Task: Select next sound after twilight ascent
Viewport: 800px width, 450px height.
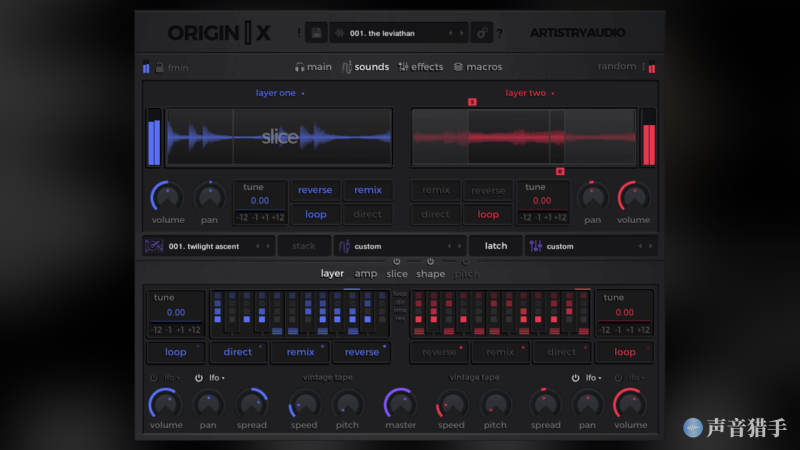Action: (268, 246)
